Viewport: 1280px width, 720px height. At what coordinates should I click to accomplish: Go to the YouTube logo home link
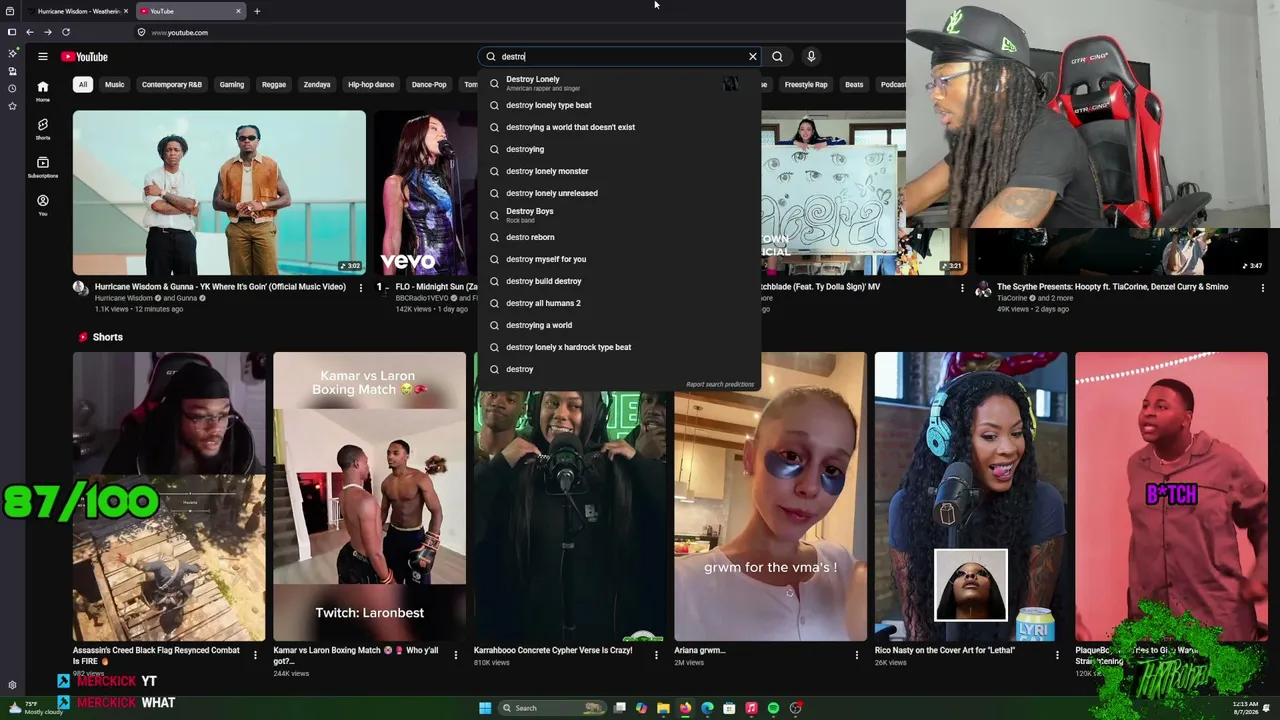(84, 57)
